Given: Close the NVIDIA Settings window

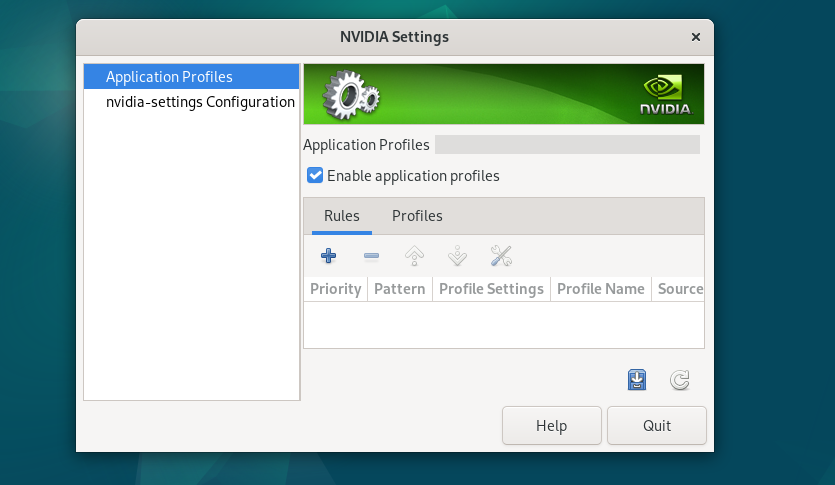Looking at the screenshot, I should click(x=695, y=37).
